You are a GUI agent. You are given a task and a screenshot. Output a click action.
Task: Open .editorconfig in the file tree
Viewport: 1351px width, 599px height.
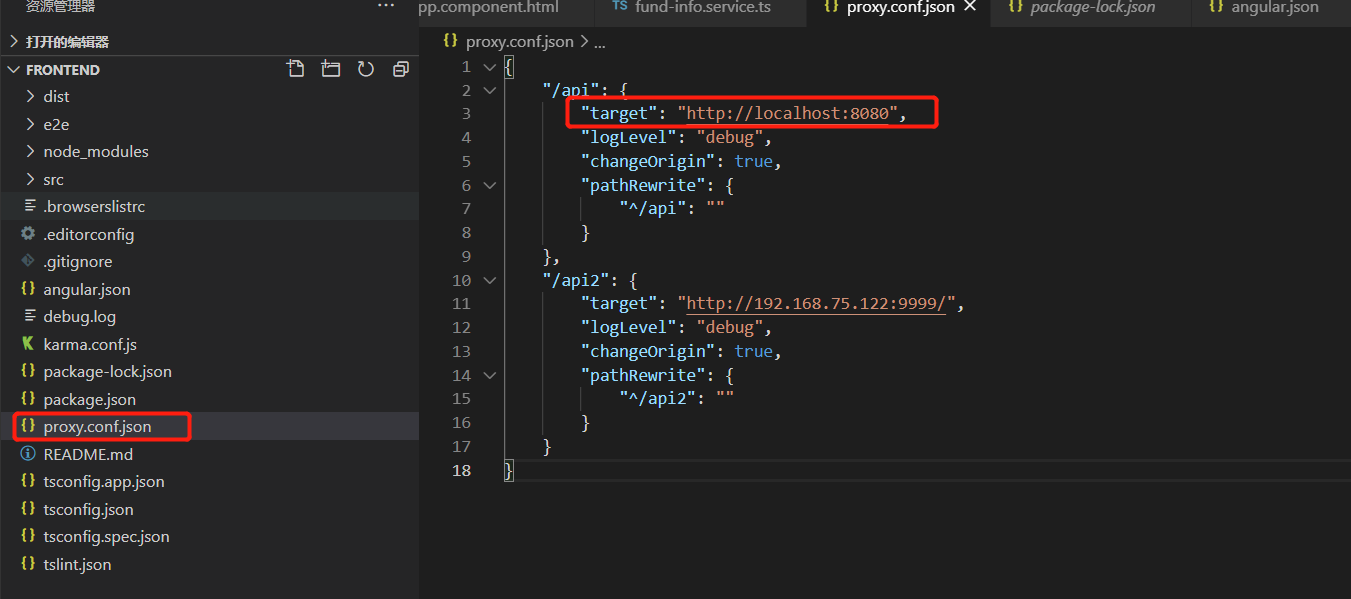tap(209, 234)
